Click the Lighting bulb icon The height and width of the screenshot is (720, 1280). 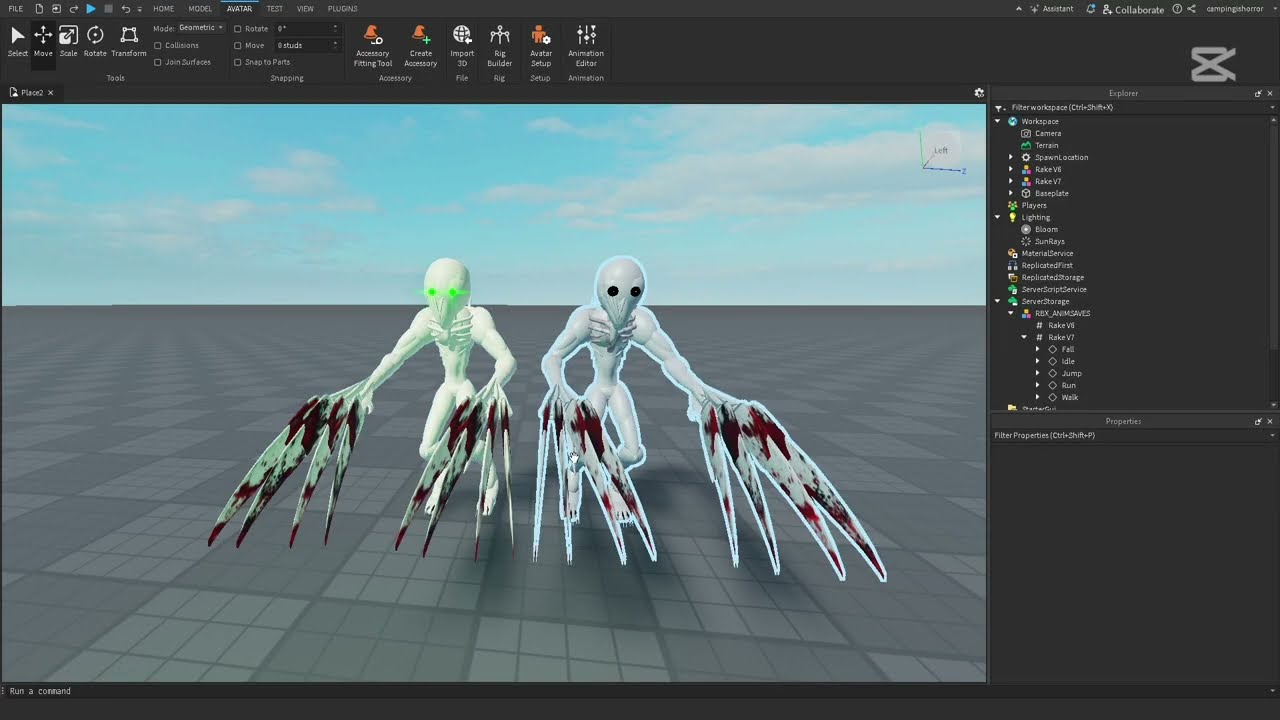click(x=1013, y=217)
